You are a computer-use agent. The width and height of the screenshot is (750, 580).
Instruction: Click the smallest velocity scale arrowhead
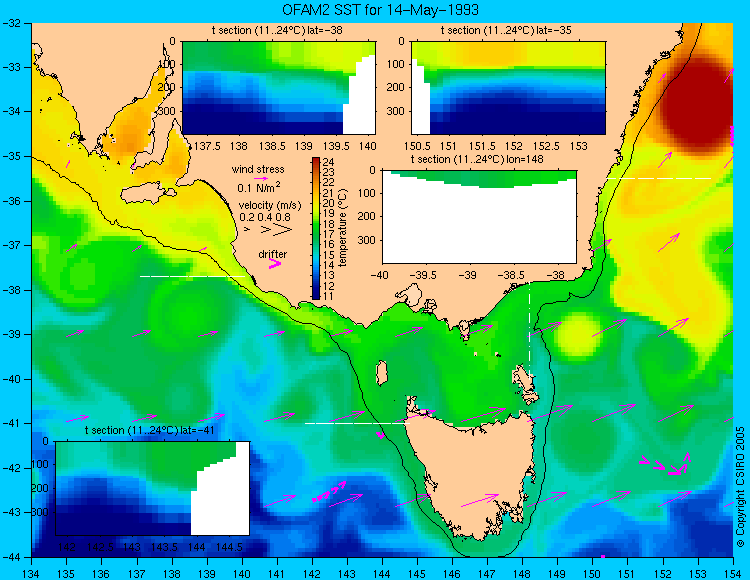click(x=247, y=230)
